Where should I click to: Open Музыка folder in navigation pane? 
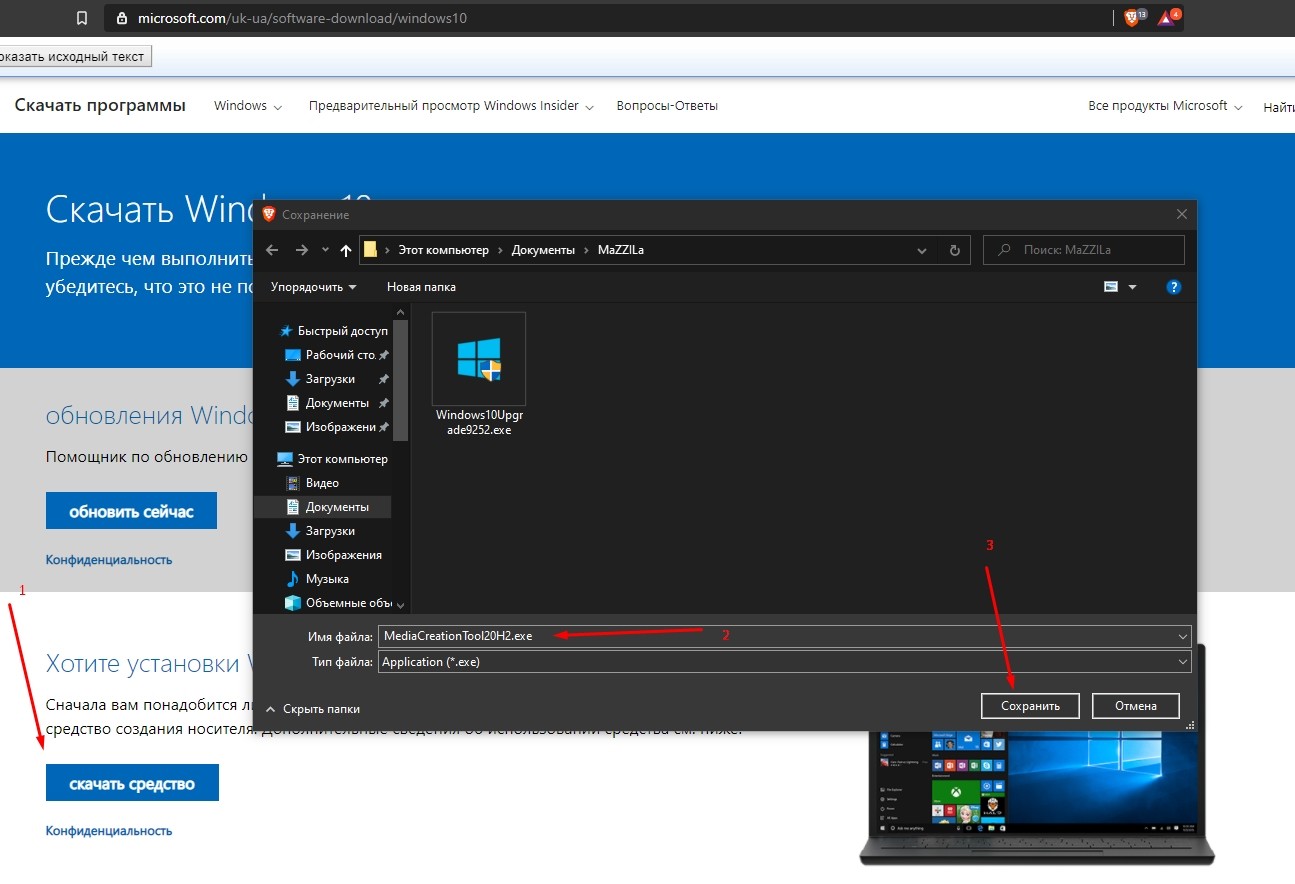317,579
